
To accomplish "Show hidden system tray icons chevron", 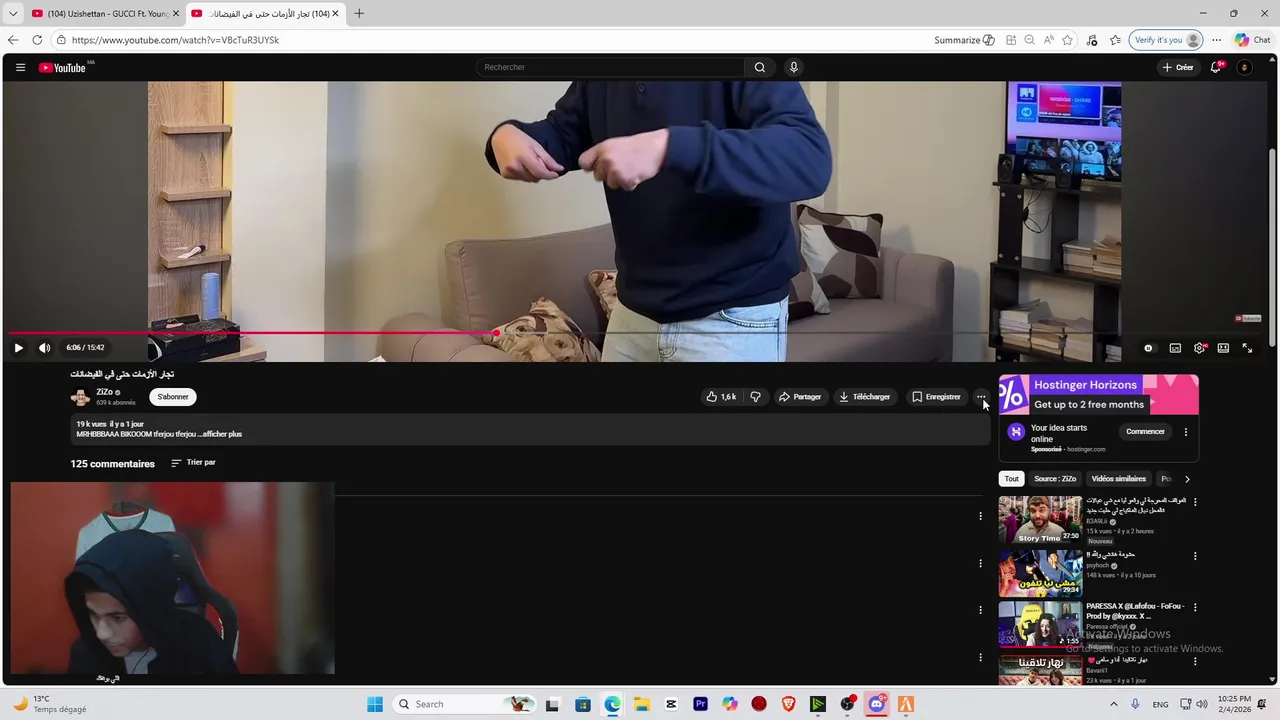I will (x=1113, y=704).
